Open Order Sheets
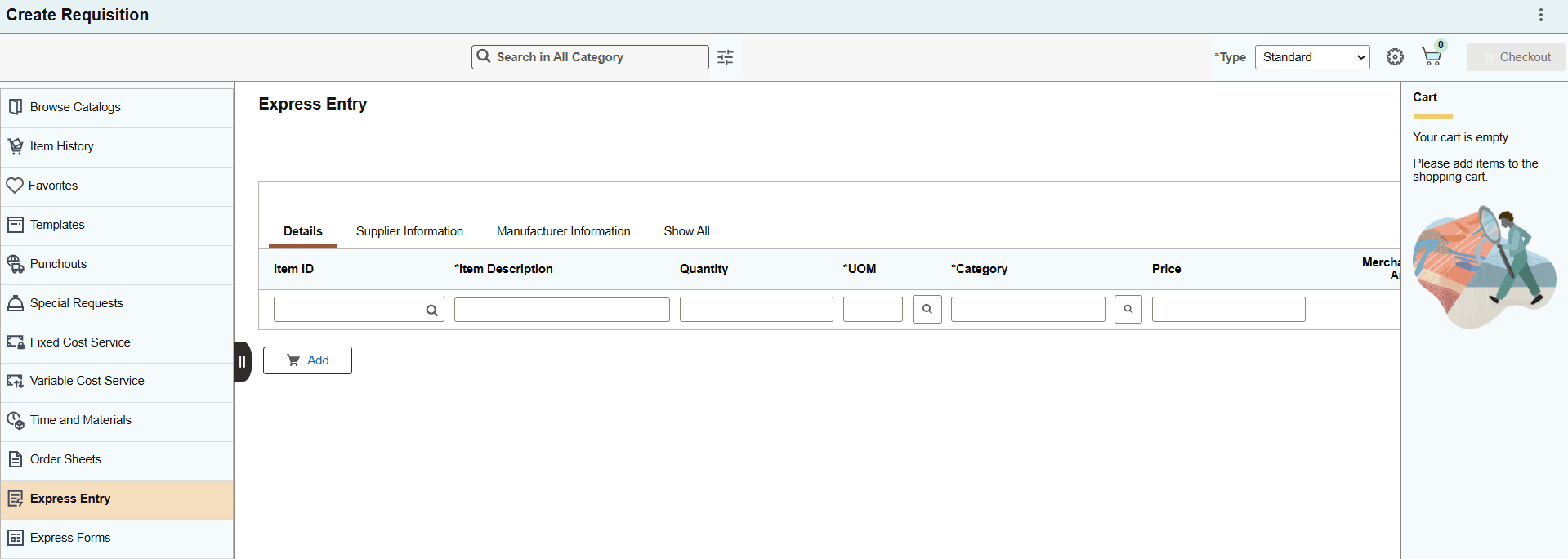The image size is (1568, 559). point(117,459)
